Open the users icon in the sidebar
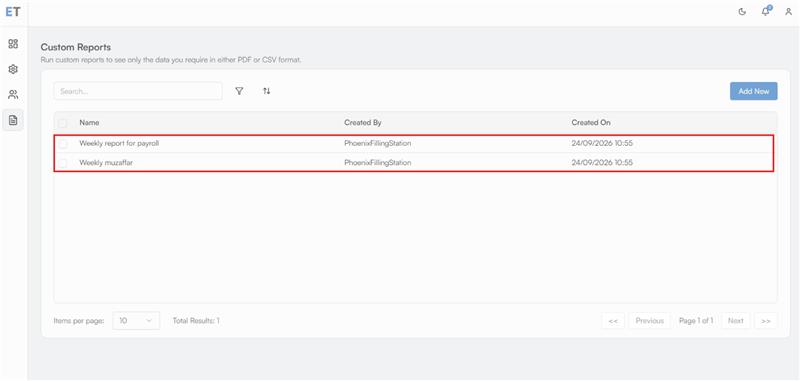The height and width of the screenshot is (381, 800). click(13, 94)
